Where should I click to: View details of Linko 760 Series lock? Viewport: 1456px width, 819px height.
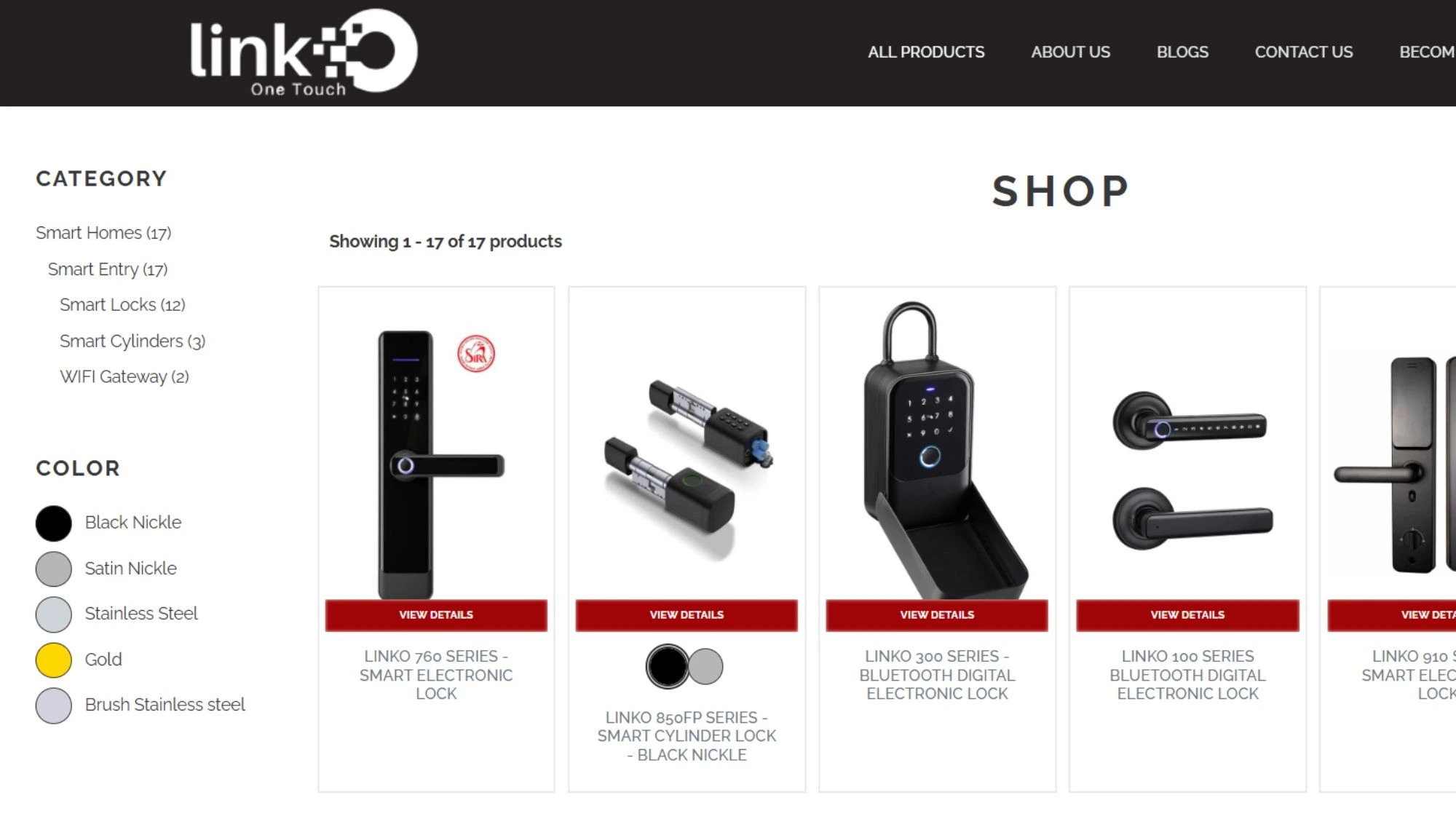(x=436, y=615)
